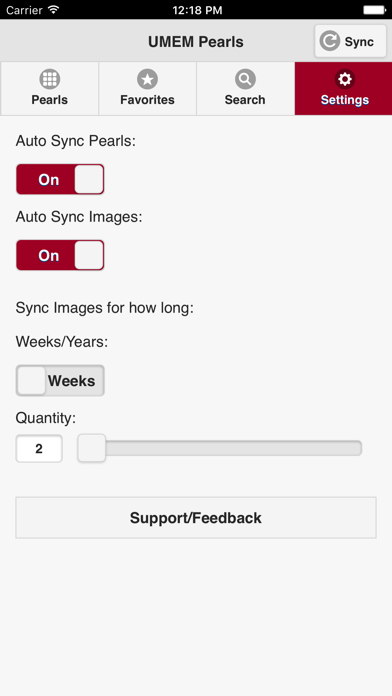The image size is (392, 696).
Task: Click the Quantity slider handle
Action: tap(91, 448)
